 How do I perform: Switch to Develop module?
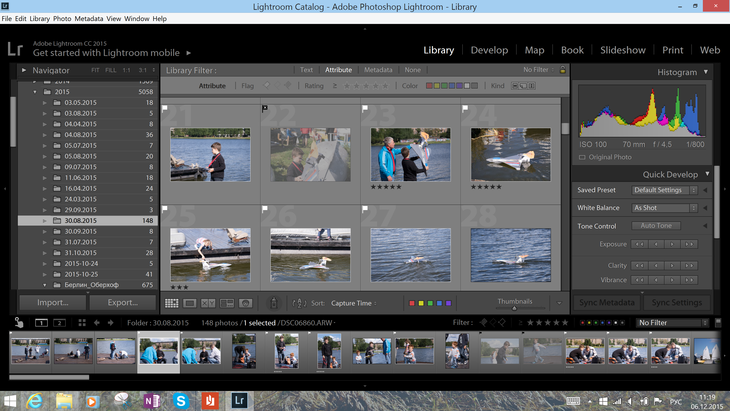pyautogui.click(x=489, y=50)
